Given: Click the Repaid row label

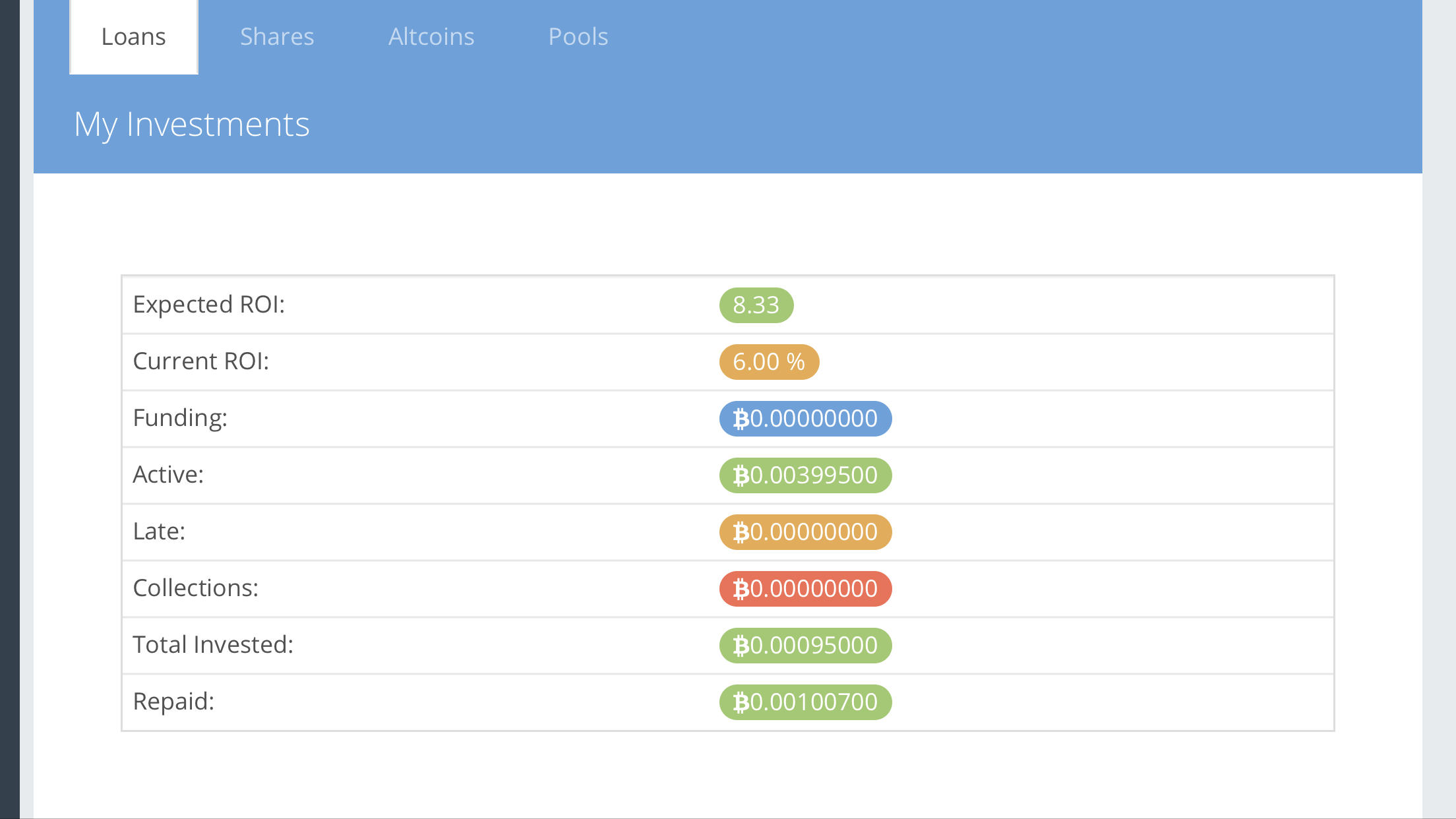Looking at the screenshot, I should [173, 702].
